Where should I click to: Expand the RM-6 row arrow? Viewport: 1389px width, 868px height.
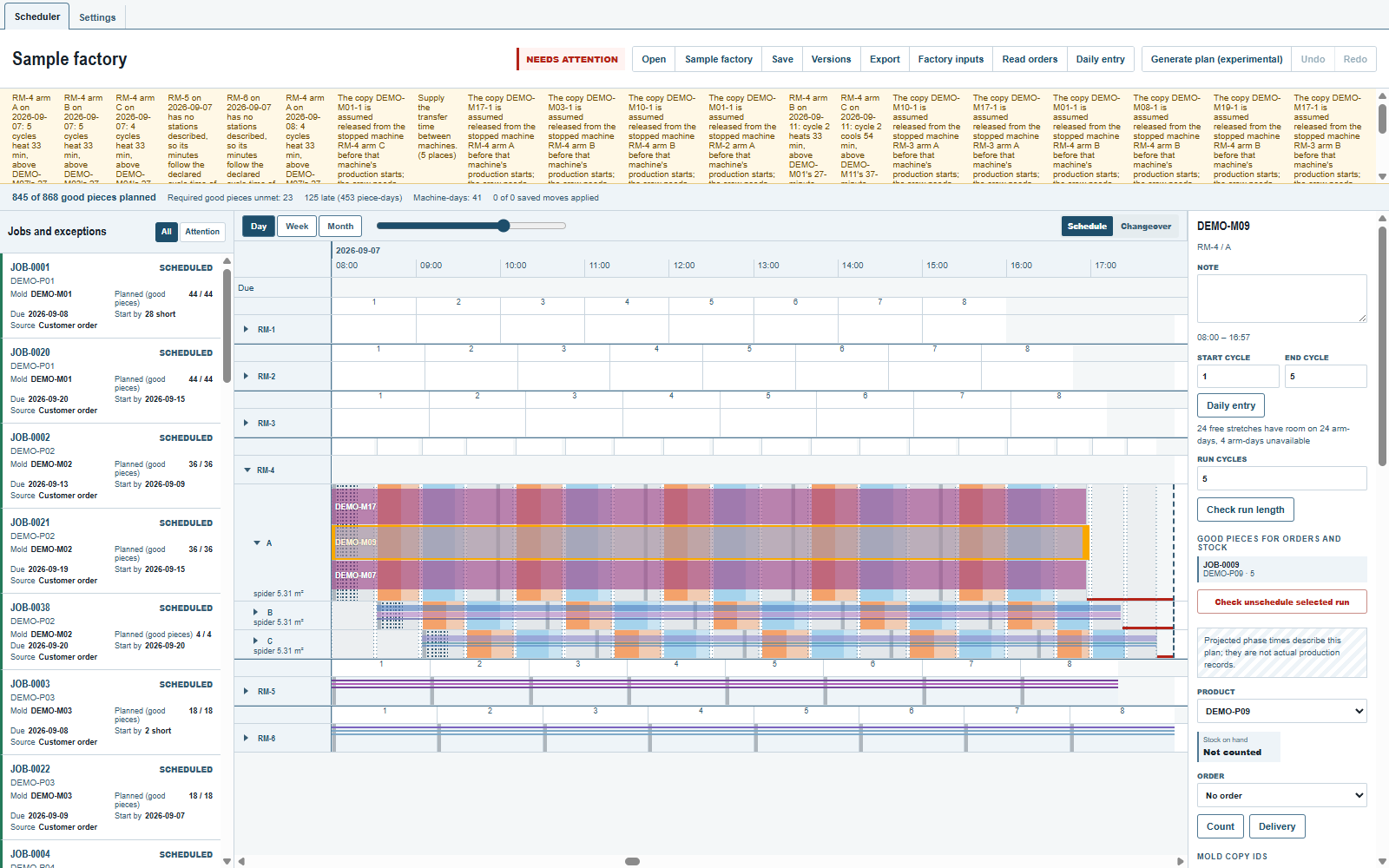click(x=246, y=739)
